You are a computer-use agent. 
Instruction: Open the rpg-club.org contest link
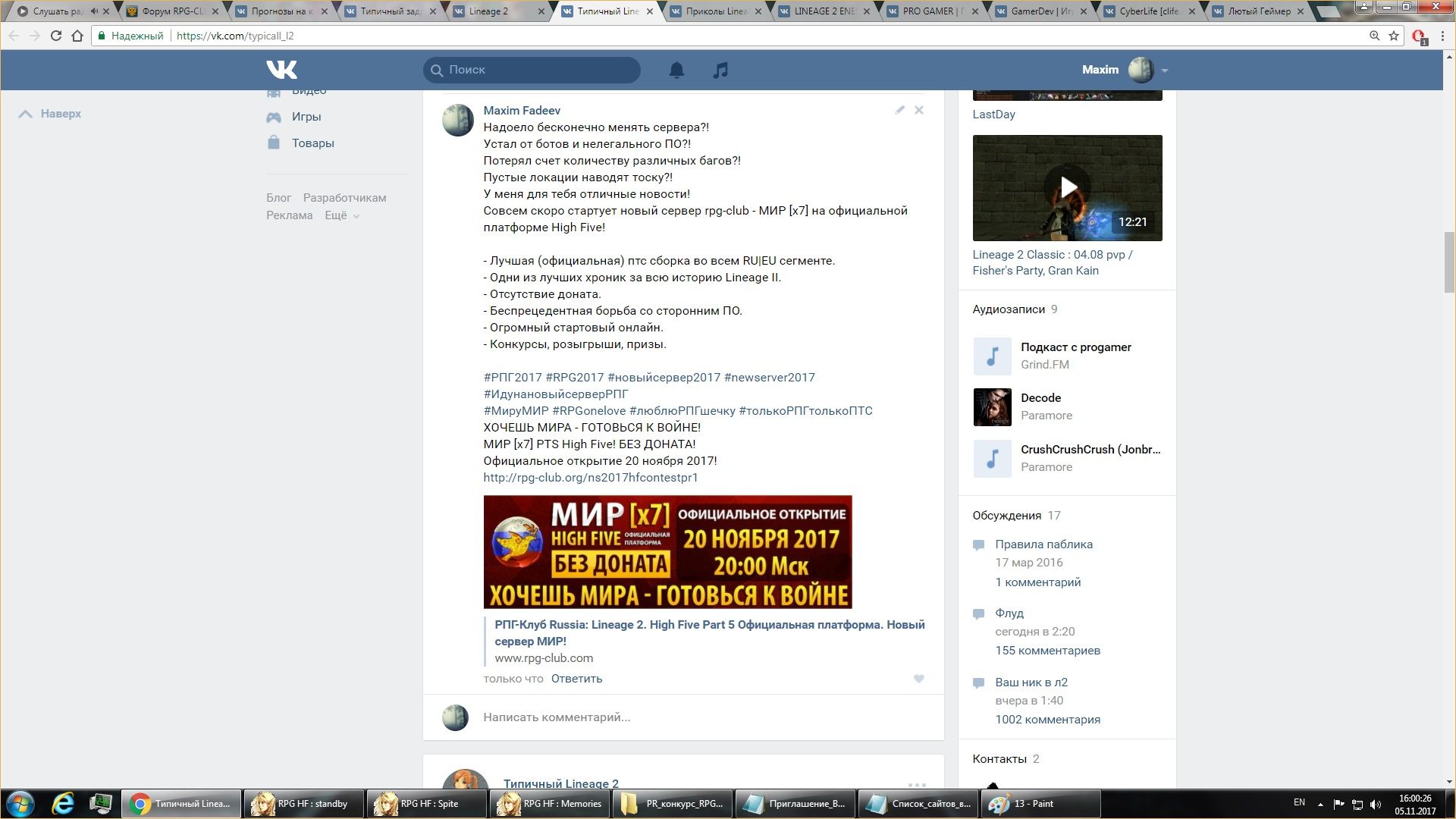(x=590, y=478)
